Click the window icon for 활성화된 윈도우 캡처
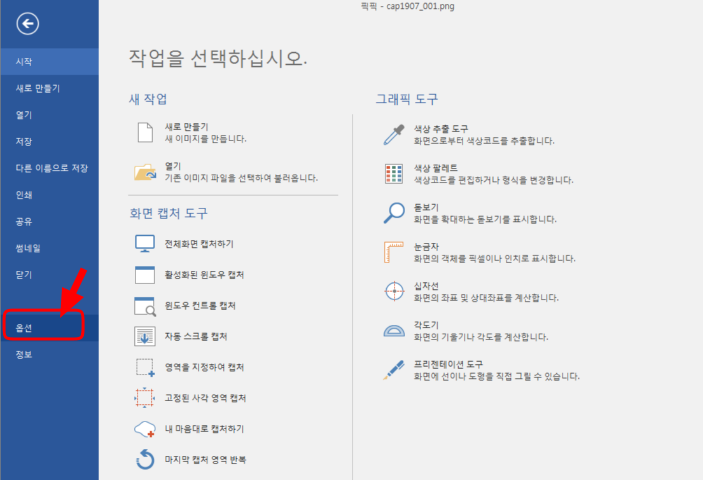Screen dimensions: 703x480 click(x=145, y=275)
